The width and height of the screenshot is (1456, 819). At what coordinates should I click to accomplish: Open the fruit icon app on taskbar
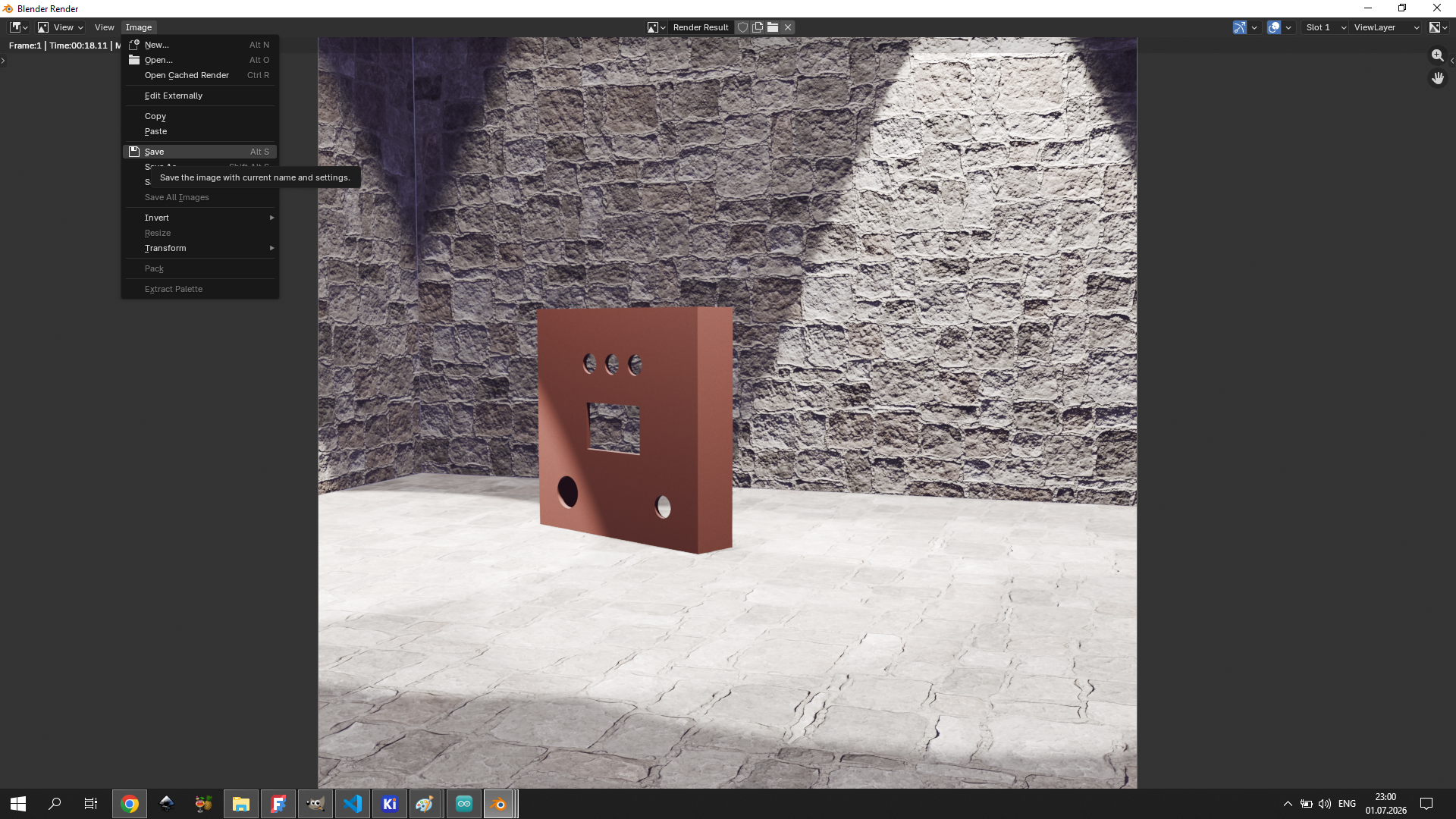coord(204,804)
